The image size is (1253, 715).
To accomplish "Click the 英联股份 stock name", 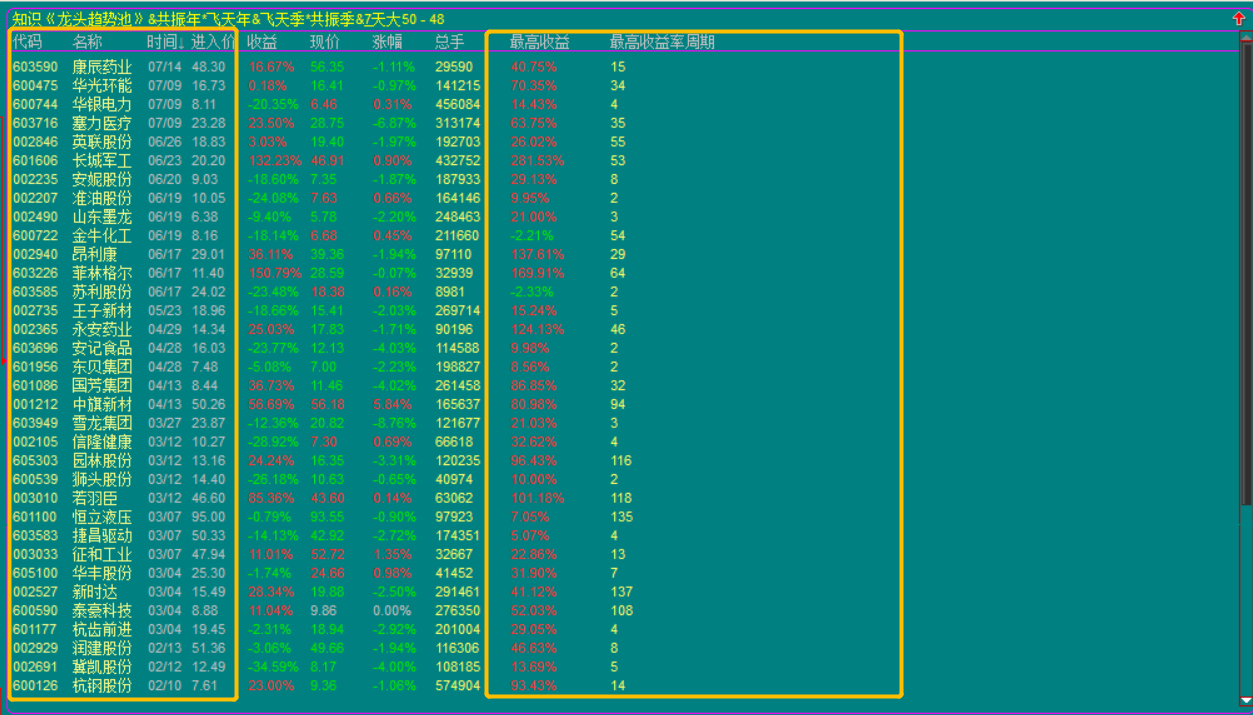I will coord(102,142).
